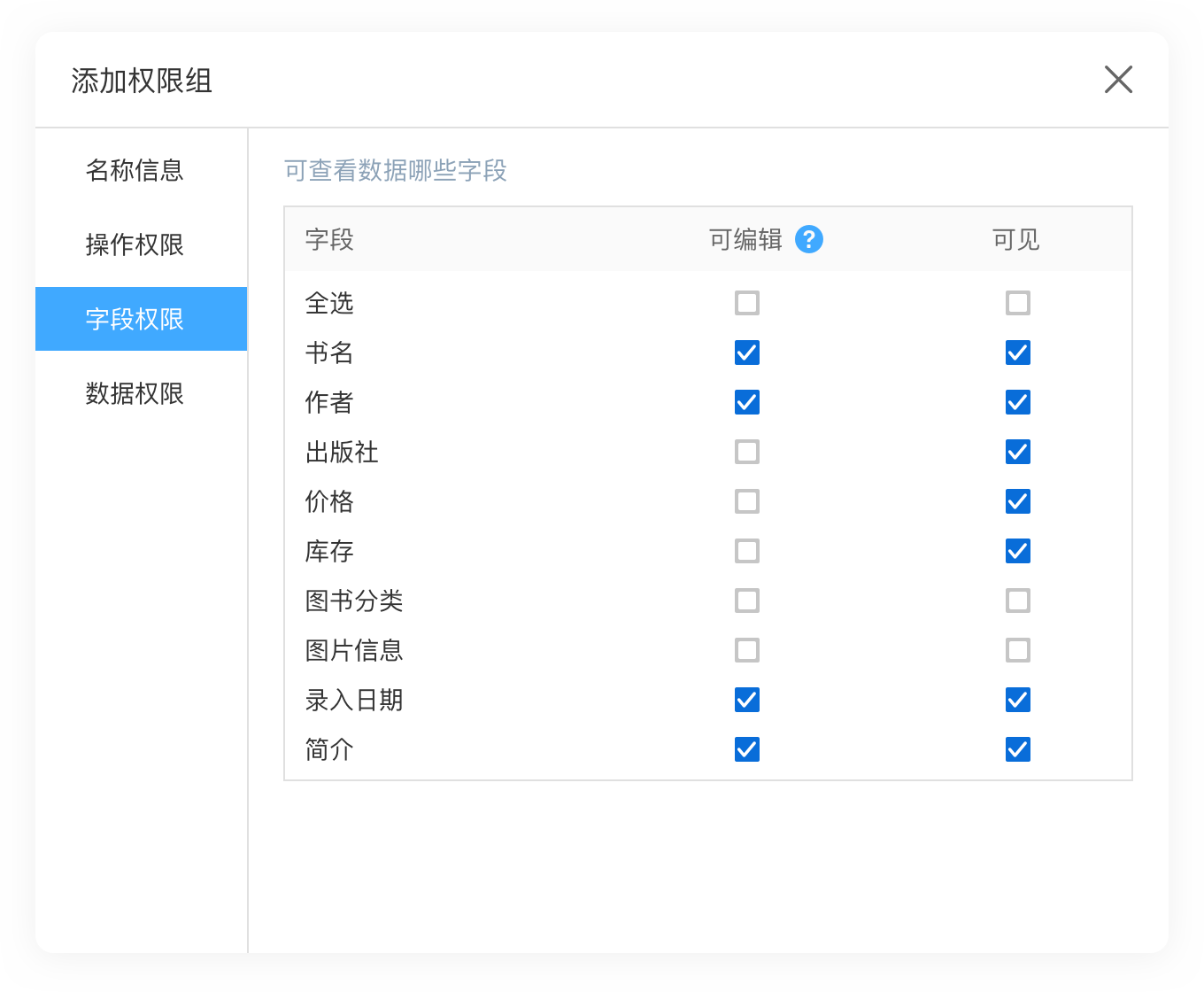Uncheck 可编辑 for 书名
The image size is (1204, 992).
(x=746, y=353)
